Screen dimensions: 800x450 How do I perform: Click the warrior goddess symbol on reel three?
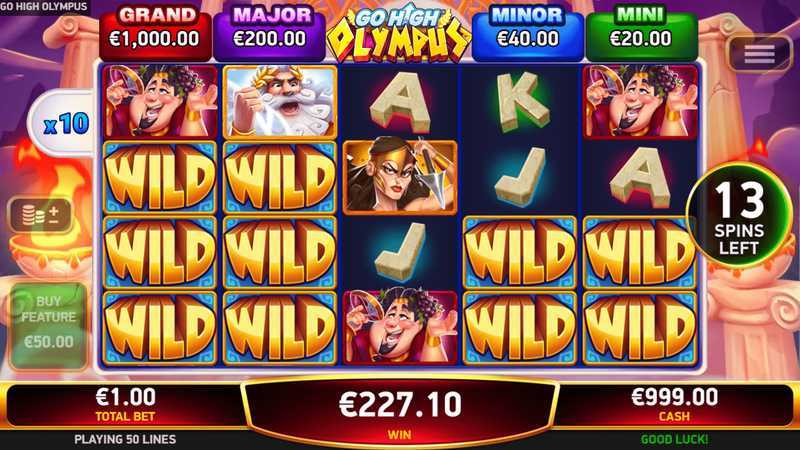click(400, 177)
